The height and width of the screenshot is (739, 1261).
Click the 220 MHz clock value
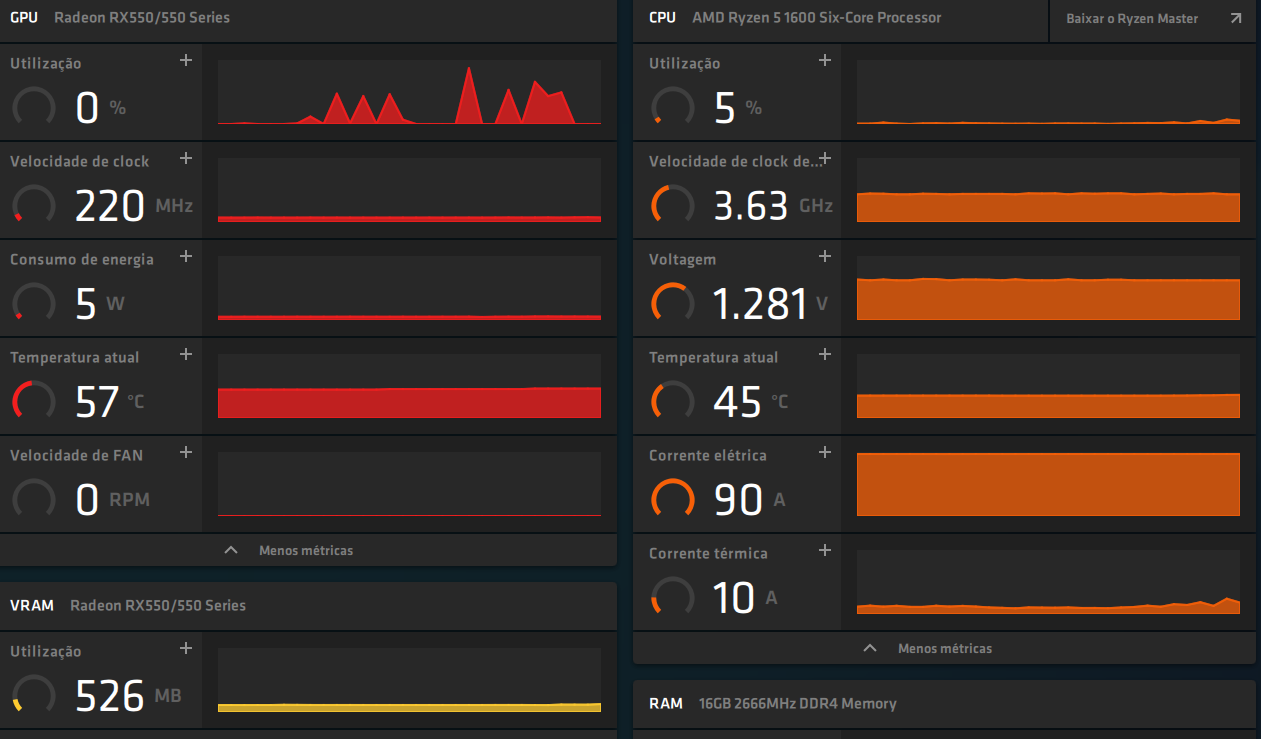click(x=134, y=206)
